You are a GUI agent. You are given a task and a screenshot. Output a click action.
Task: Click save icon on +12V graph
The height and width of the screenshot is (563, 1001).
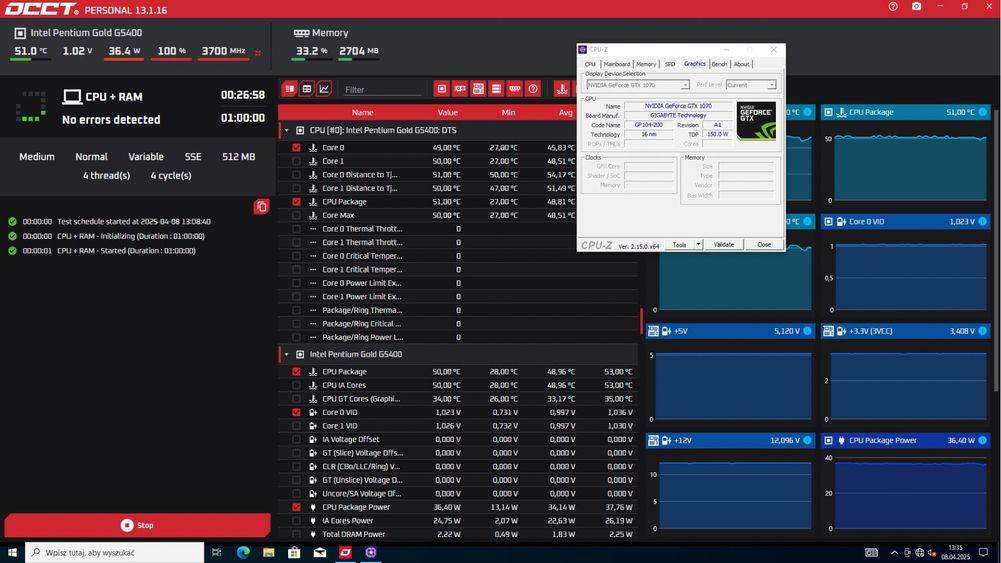tap(653, 440)
